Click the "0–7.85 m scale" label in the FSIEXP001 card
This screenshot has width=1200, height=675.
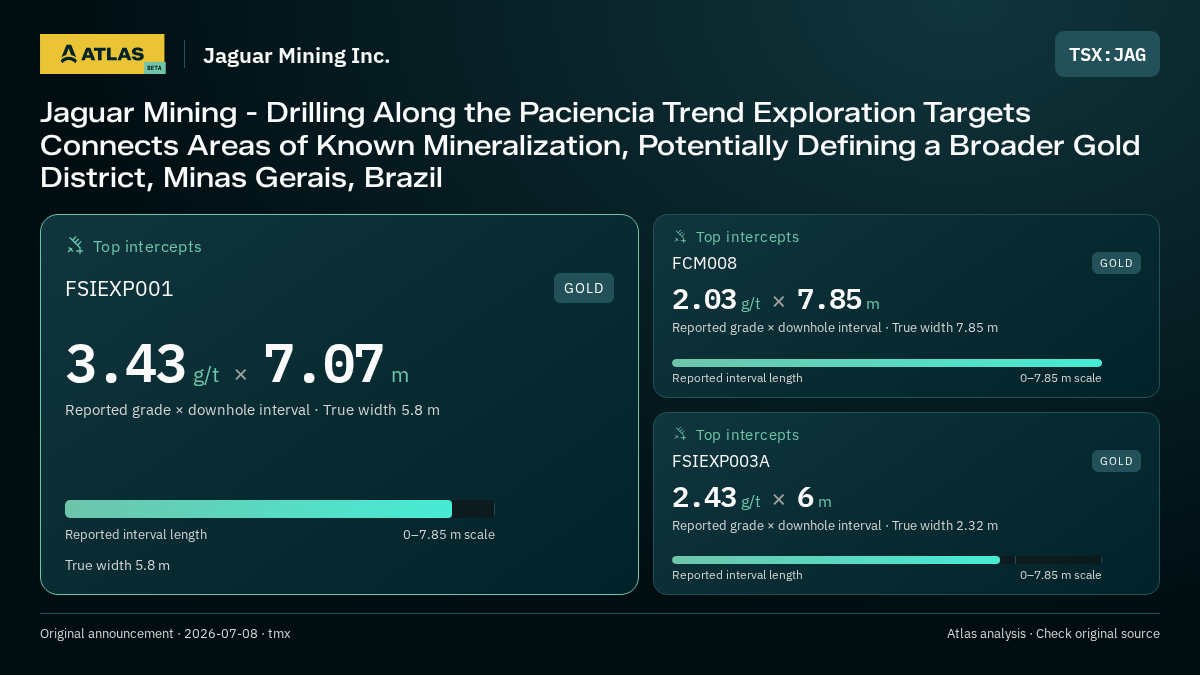coord(449,534)
